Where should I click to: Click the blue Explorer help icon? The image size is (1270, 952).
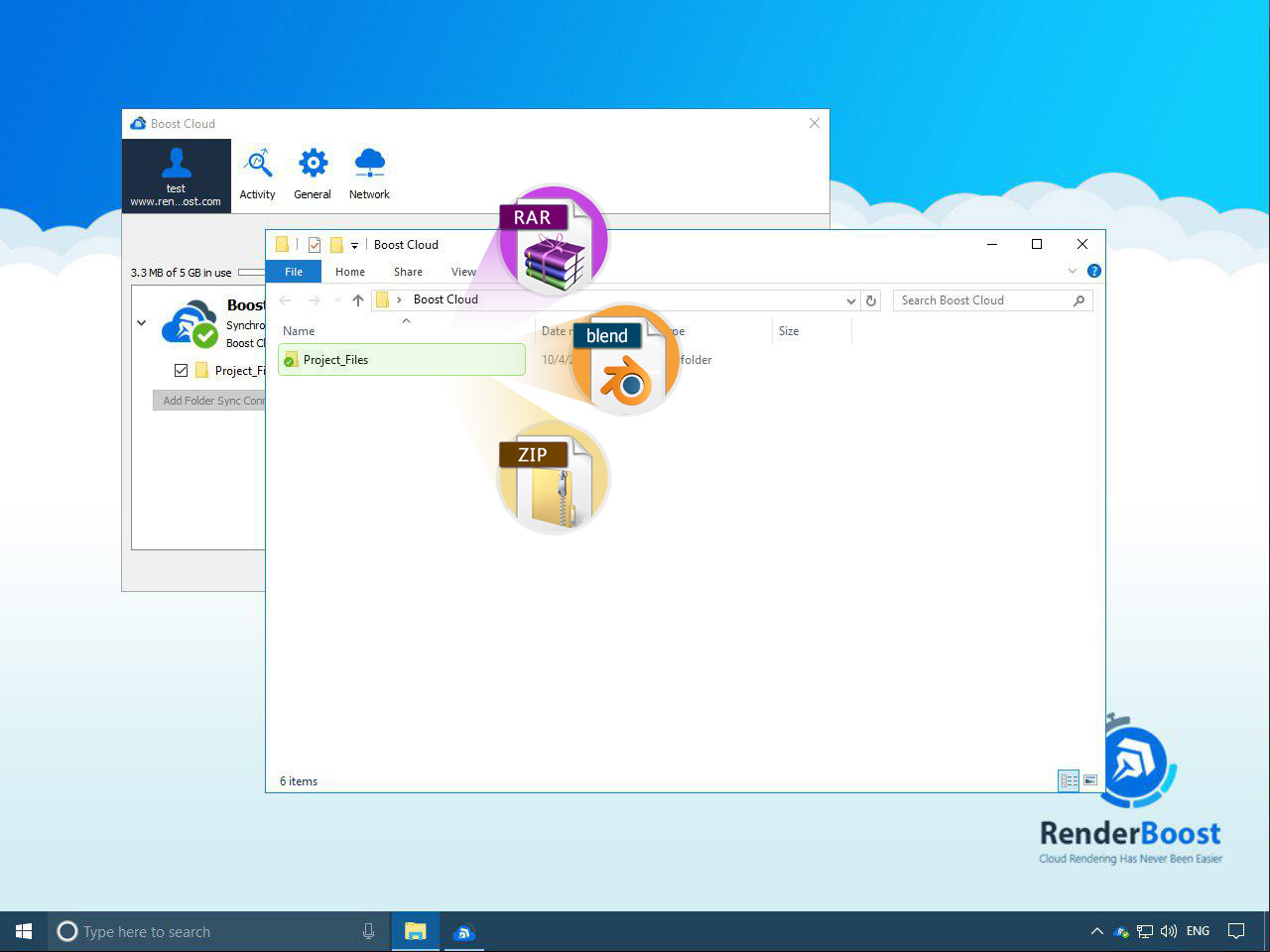pyautogui.click(x=1093, y=271)
